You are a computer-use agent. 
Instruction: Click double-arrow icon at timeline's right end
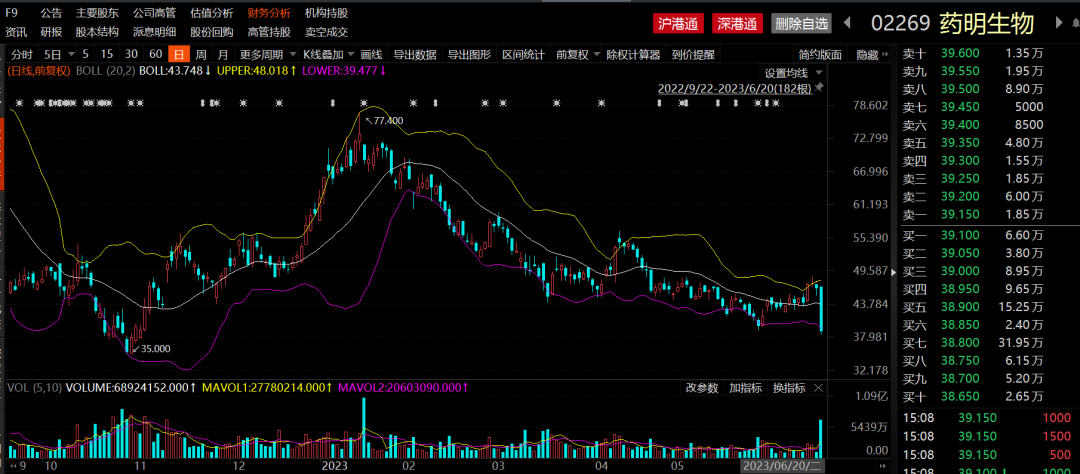[x=881, y=466]
